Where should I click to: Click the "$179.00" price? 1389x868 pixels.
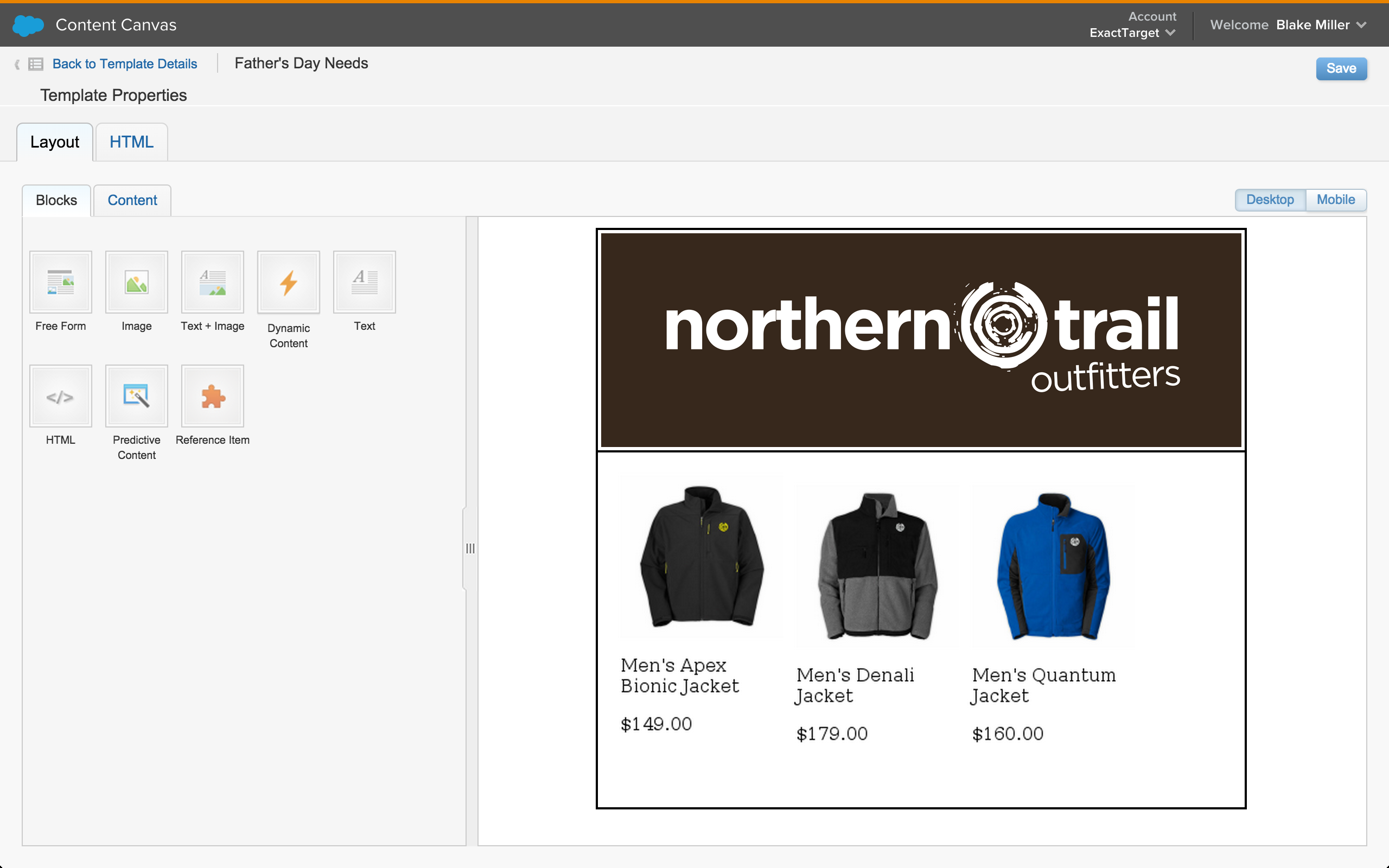pyautogui.click(x=832, y=733)
